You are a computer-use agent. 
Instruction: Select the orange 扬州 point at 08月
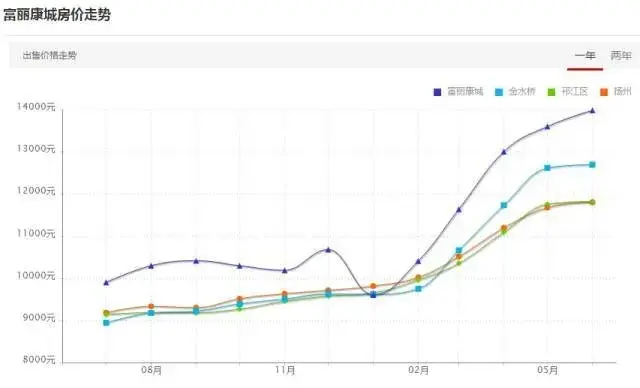click(151, 306)
